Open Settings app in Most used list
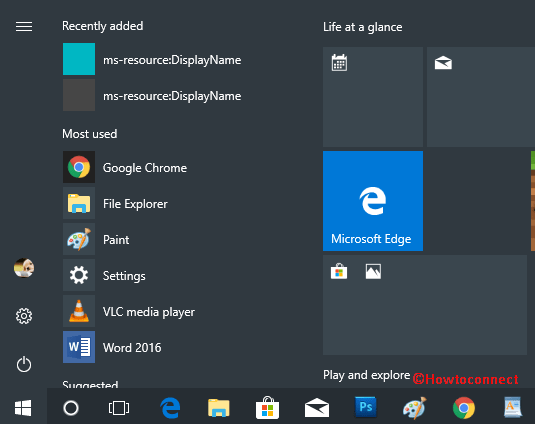This screenshot has height=424, width=535. point(104,275)
